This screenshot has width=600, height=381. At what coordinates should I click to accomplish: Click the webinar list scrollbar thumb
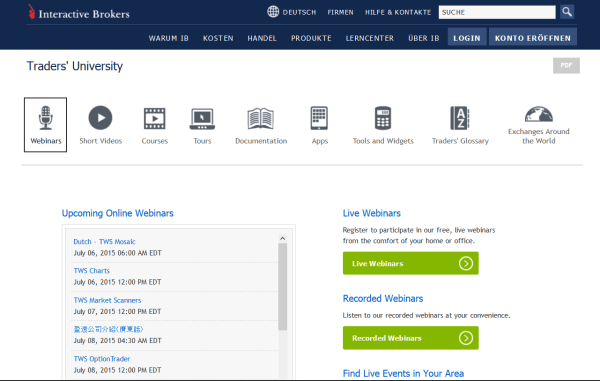(282, 287)
